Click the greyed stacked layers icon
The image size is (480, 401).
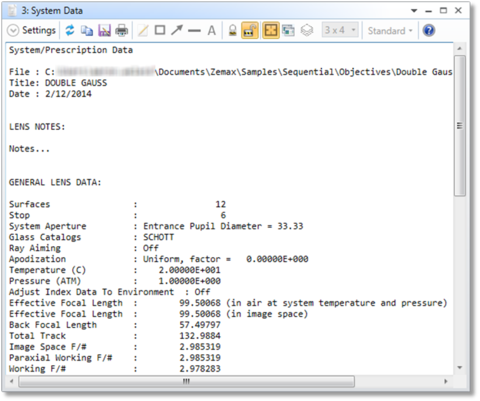(x=307, y=31)
